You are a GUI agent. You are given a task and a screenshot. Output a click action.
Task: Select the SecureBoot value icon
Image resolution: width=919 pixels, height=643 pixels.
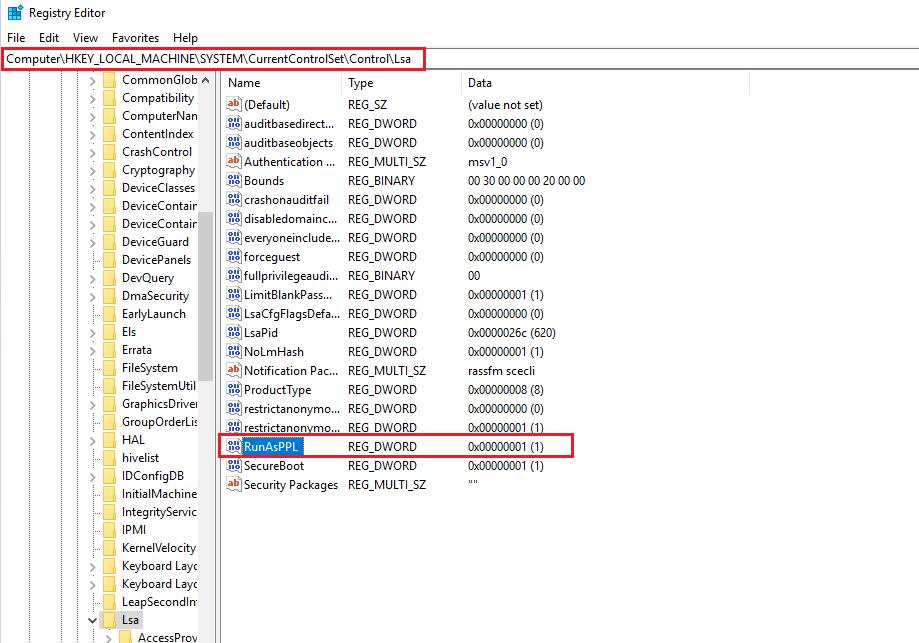coord(234,466)
